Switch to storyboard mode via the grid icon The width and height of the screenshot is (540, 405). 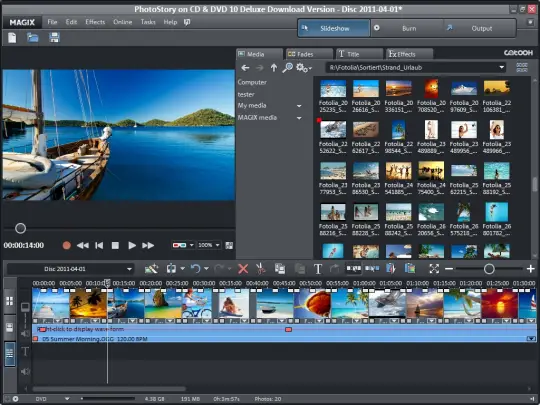[10, 301]
